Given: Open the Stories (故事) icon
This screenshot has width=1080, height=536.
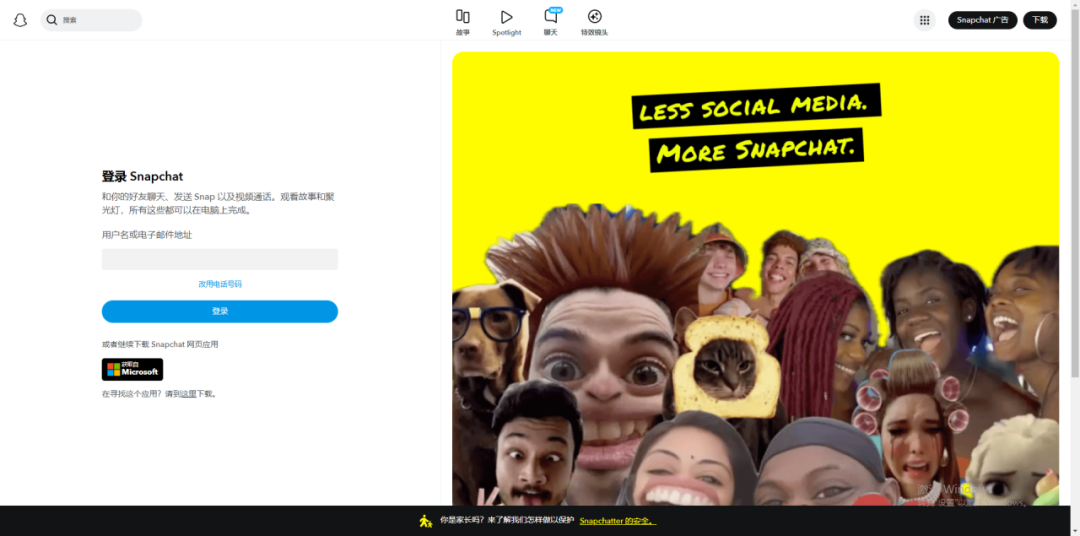Looking at the screenshot, I should pyautogui.click(x=462, y=17).
